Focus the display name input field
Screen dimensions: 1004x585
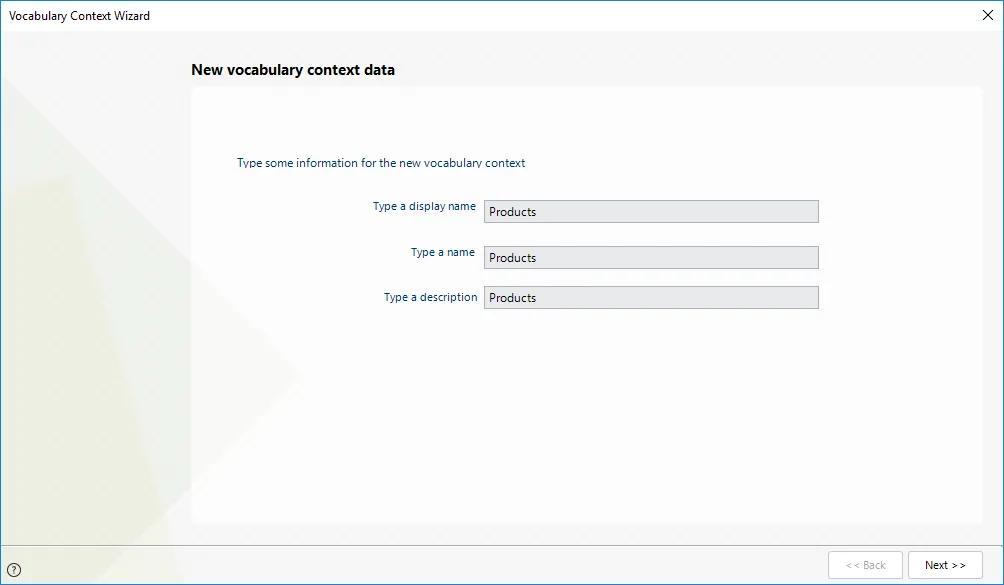pyautogui.click(x=651, y=212)
